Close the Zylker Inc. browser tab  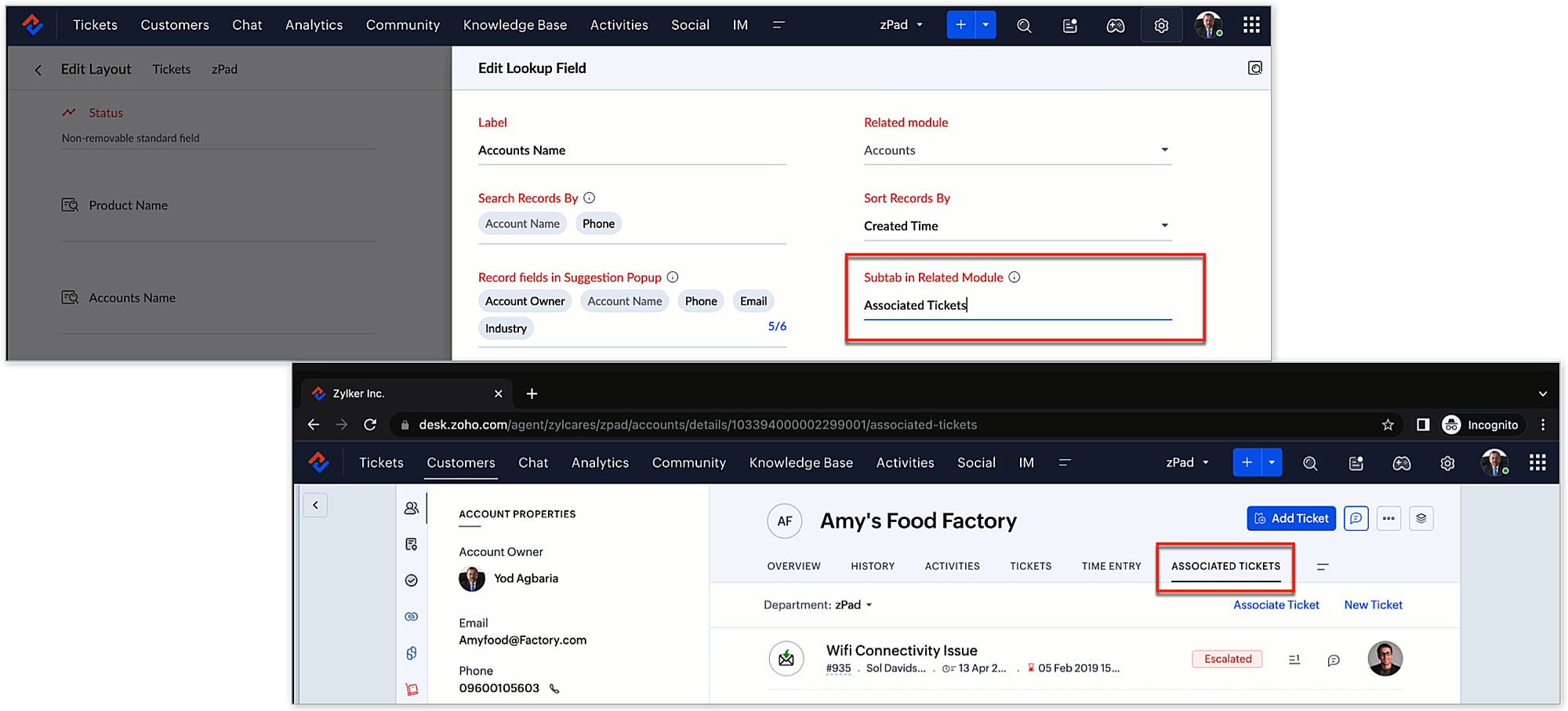pos(498,394)
